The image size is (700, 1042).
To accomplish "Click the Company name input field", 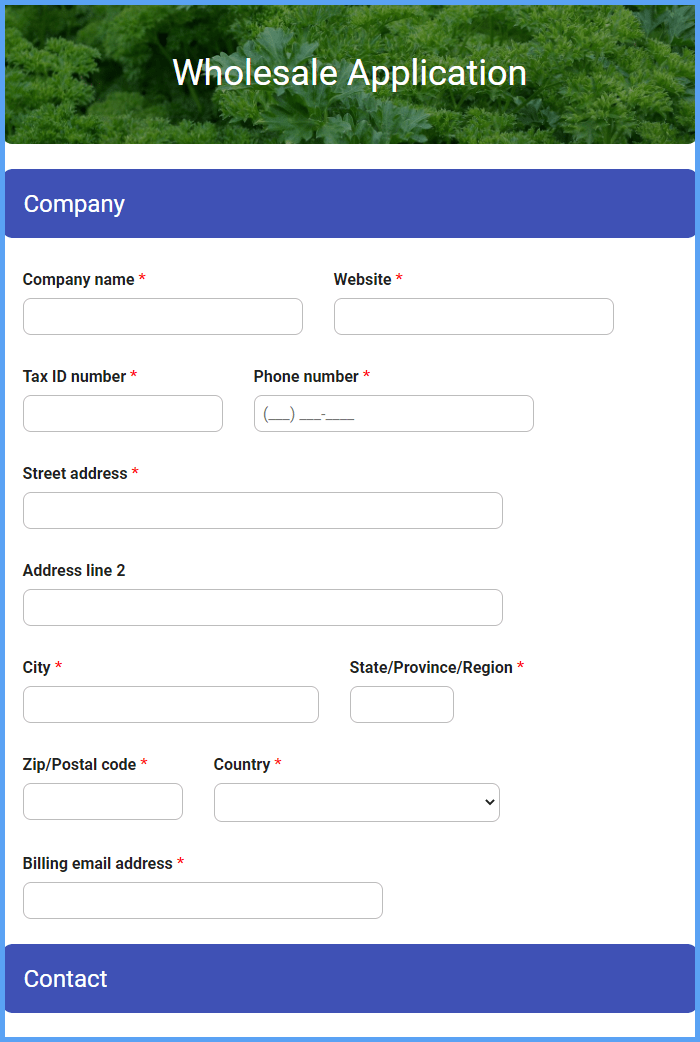I will (163, 316).
